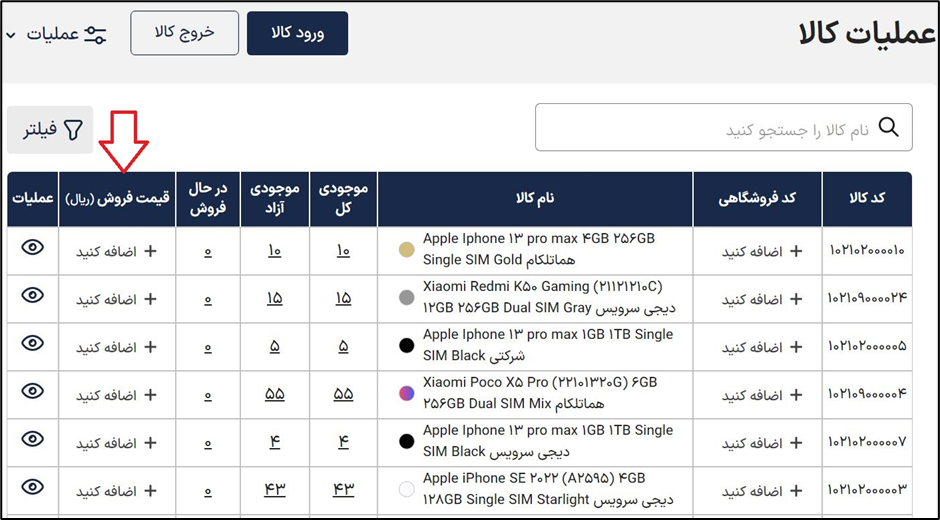Add store code for product 1021090000024
Viewport: 940px width, 520px height.
(x=762, y=299)
